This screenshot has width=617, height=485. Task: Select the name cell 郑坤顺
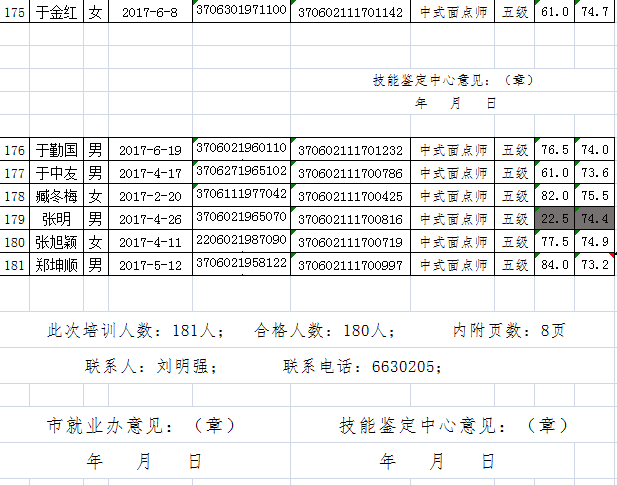[56, 265]
